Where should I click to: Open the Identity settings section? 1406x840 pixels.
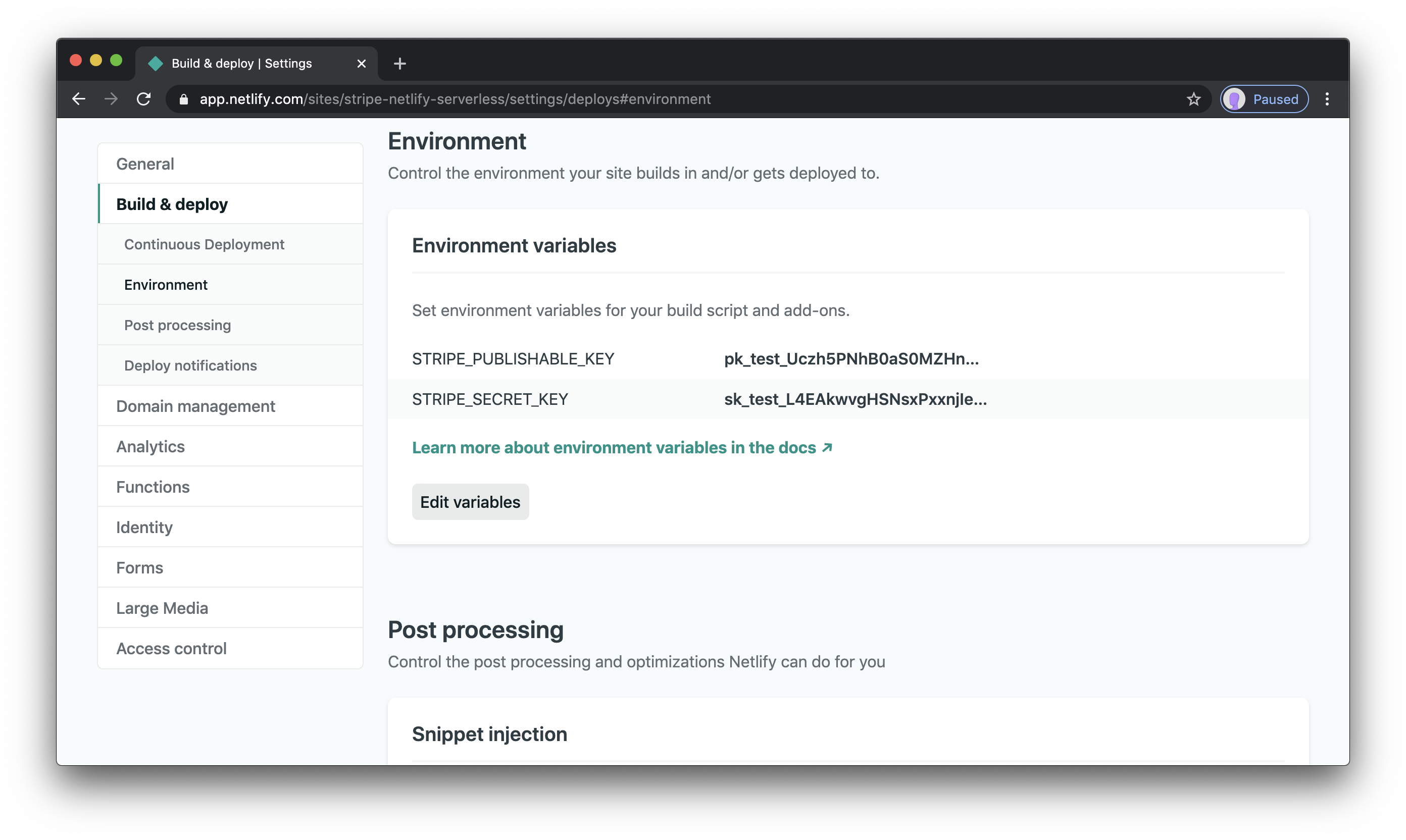144,527
